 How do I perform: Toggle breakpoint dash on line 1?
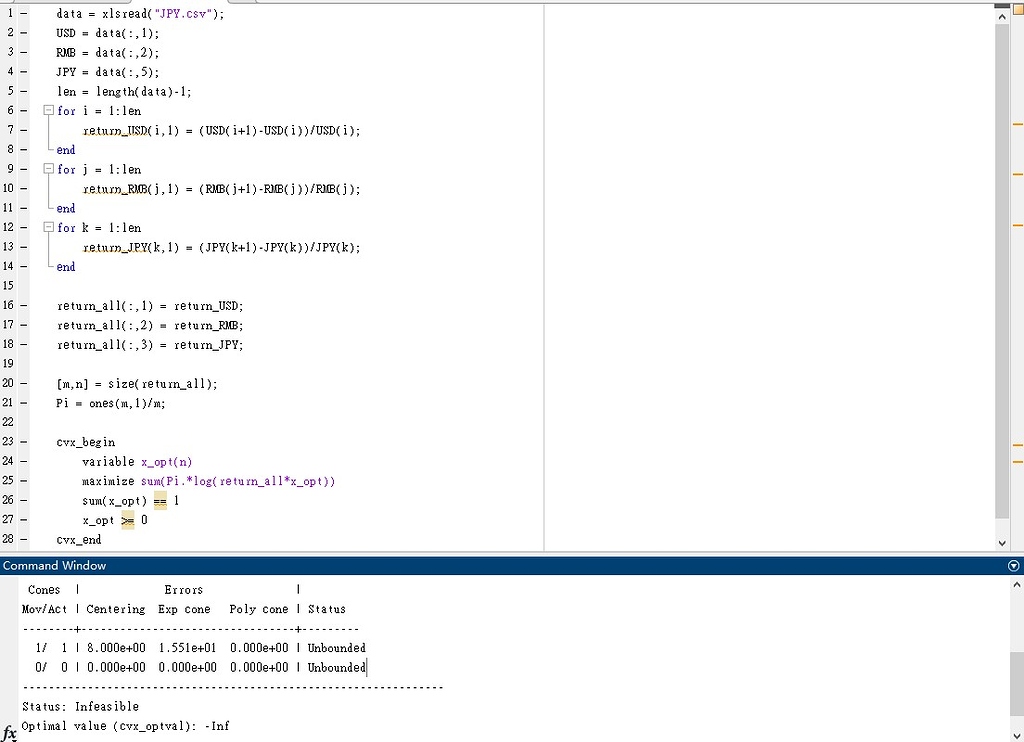(x=24, y=13)
